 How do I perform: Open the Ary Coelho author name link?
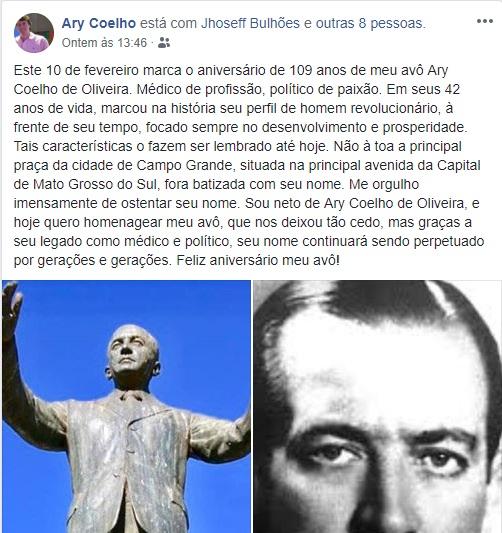pos(99,23)
